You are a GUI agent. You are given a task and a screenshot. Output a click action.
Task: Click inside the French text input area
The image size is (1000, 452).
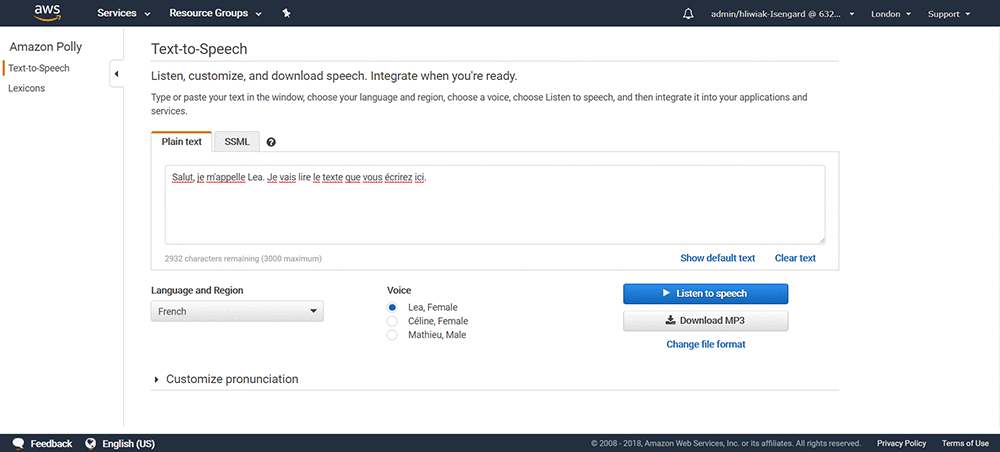coord(495,205)
